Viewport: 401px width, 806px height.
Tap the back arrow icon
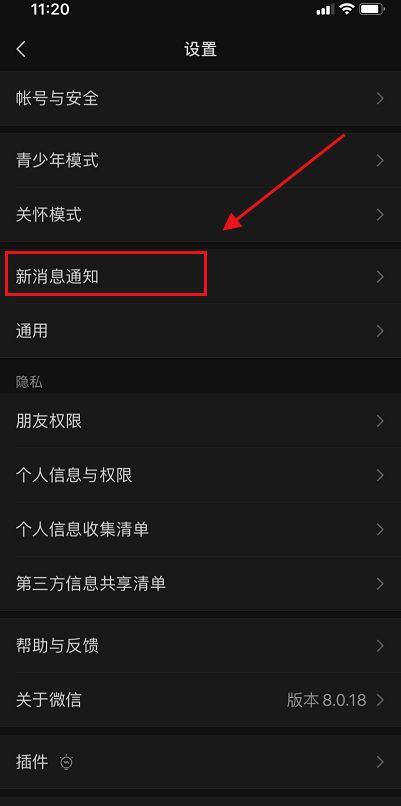pyautogui.click(x=21, y=49)
